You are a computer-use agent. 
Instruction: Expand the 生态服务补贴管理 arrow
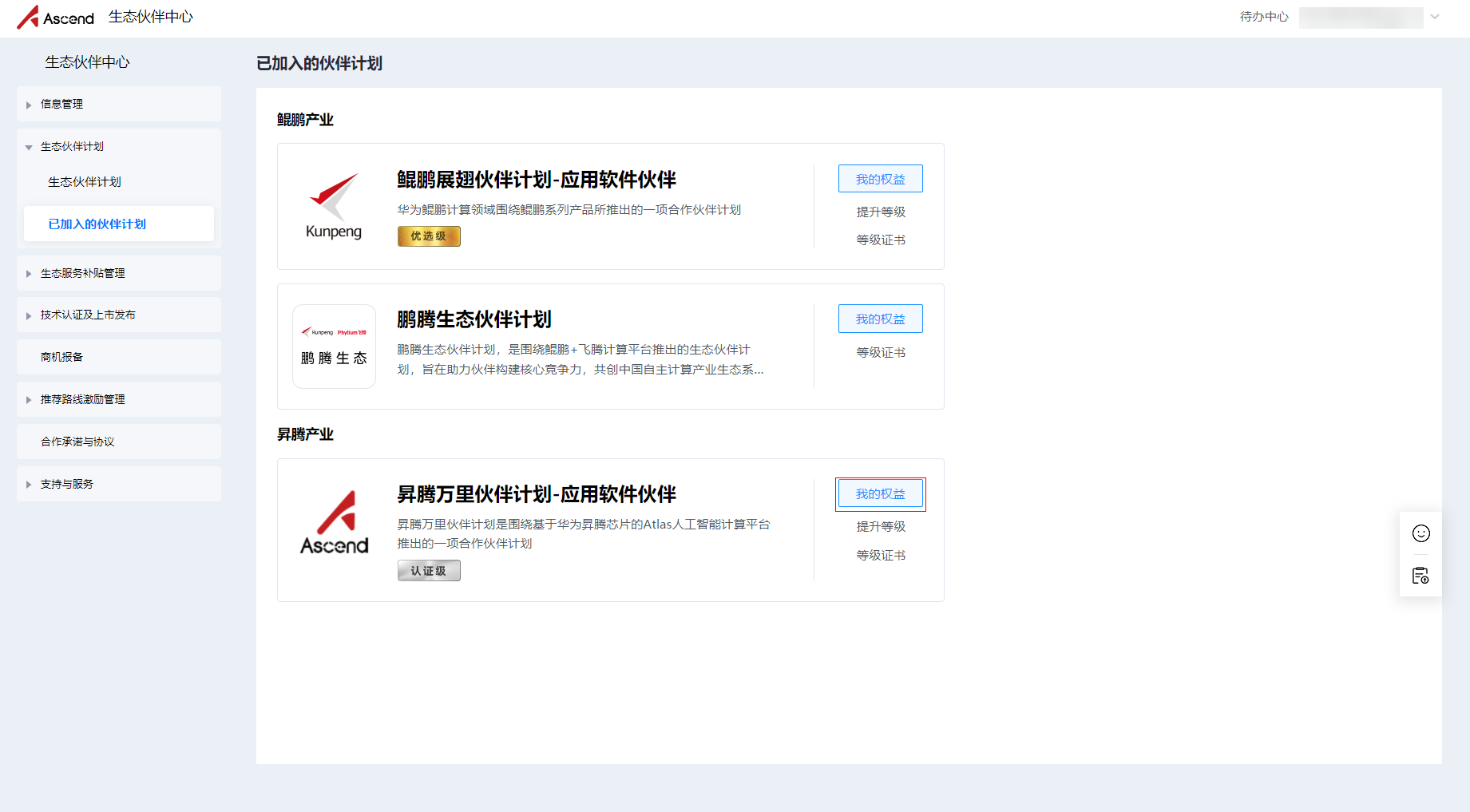pyautogui.click(x=29, y=274)
